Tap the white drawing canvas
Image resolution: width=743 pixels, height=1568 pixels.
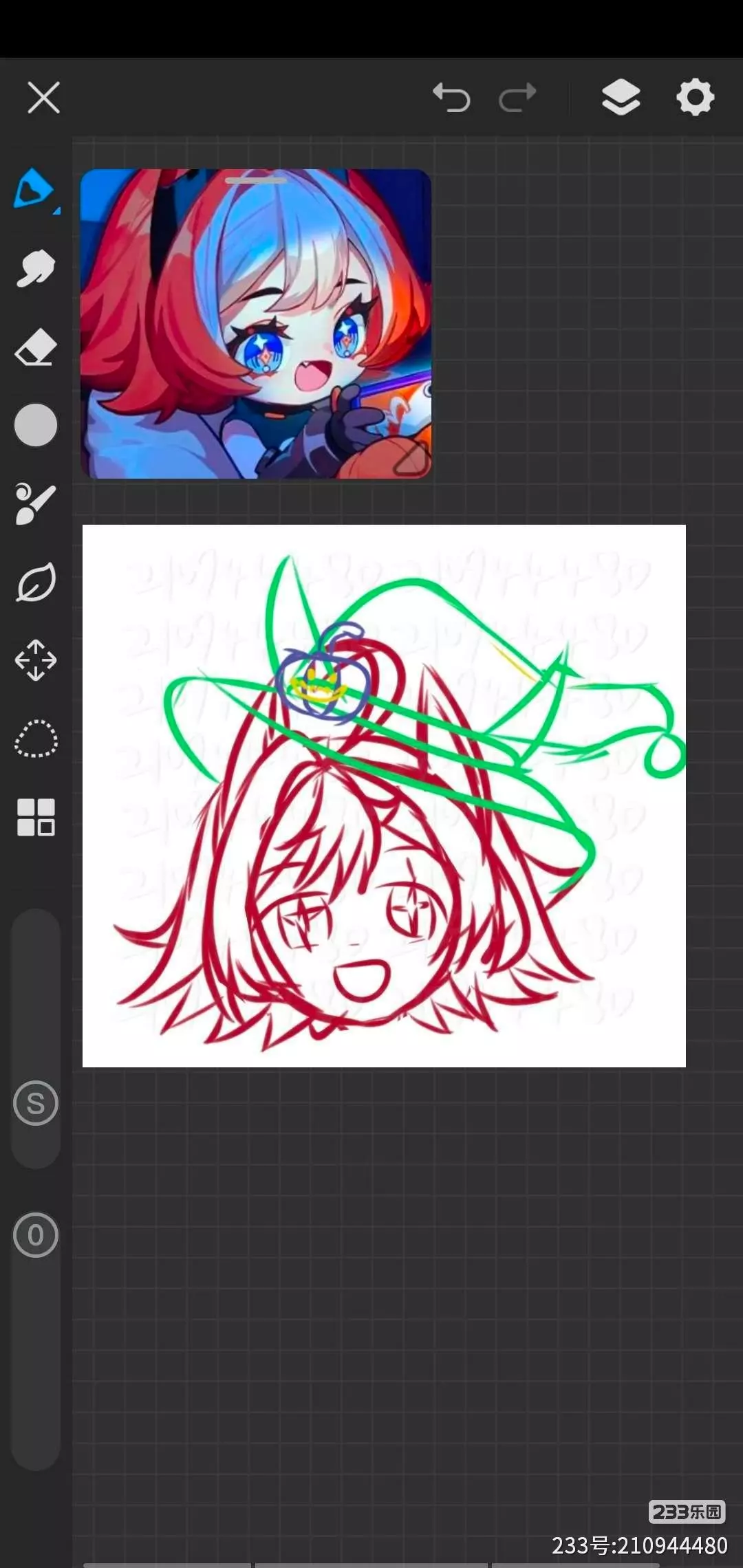pyautogui.click(x=384, y=796)
